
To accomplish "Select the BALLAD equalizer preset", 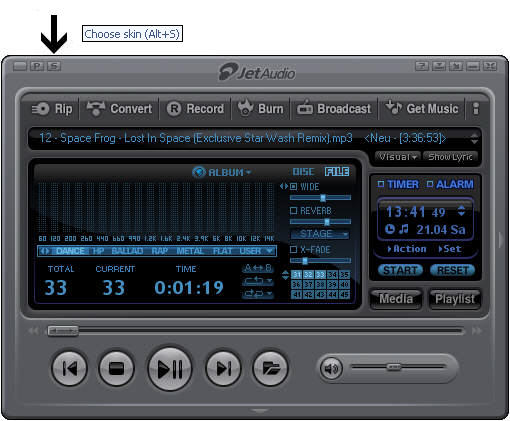I will (127, 251).
